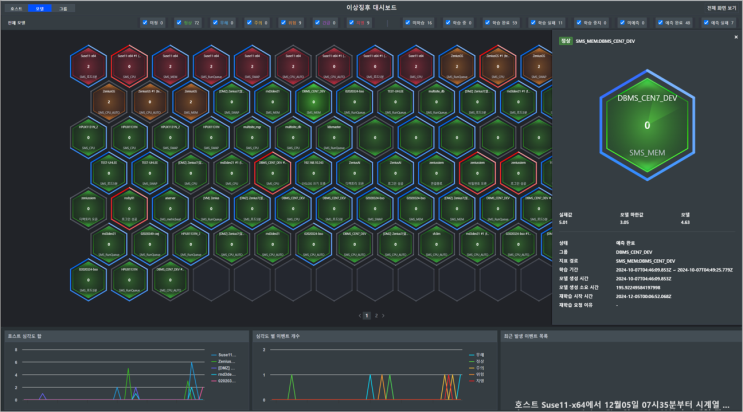Screen dimensions: 743x412
Task: Open page 2 of the hexagon grid
Action: click(375, 315)
